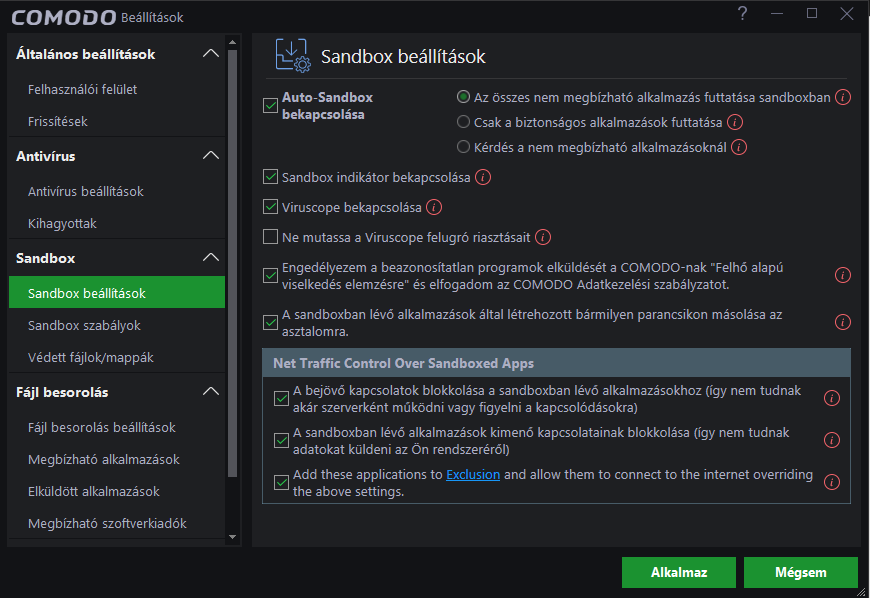Toggle Engedélyezem a beazonosítatlan programok elküldését checkbox

tap(270, 275)
